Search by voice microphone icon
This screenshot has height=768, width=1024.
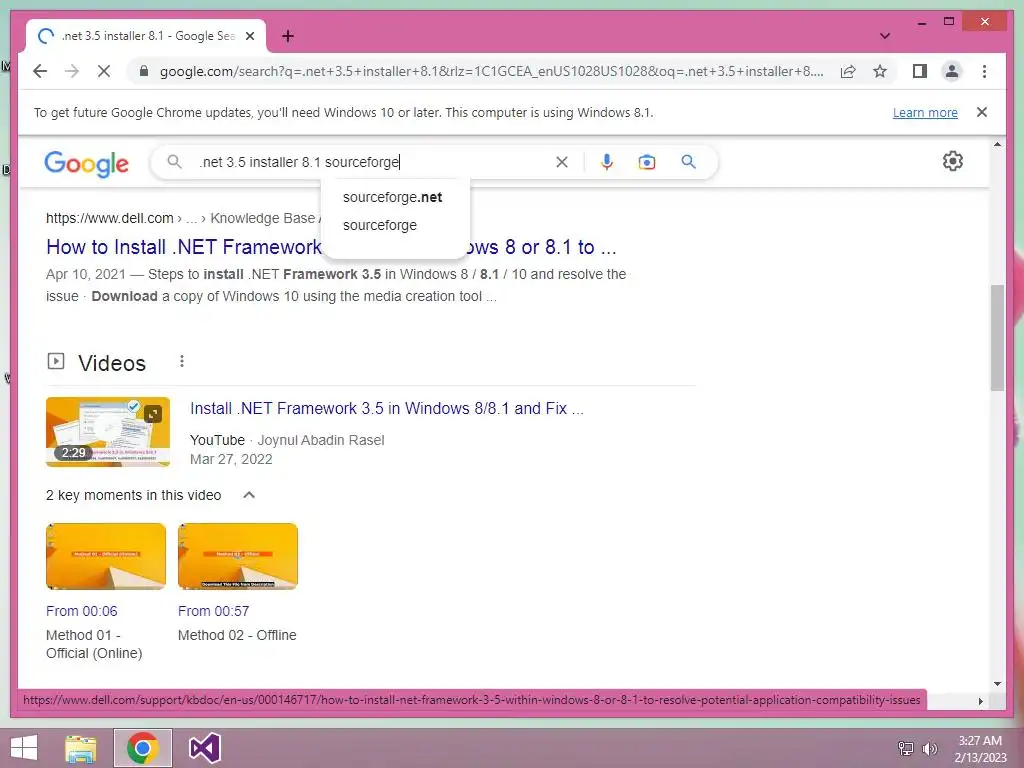(x=607, y=162)
